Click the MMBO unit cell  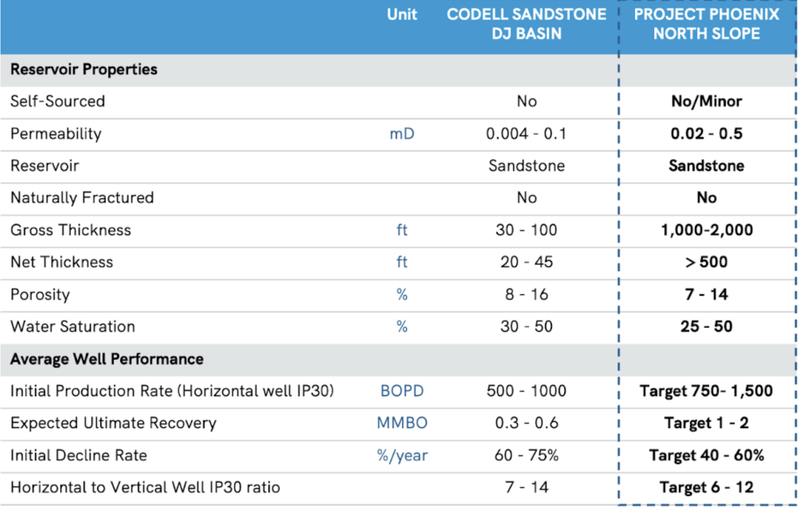[x=402, y=423]
